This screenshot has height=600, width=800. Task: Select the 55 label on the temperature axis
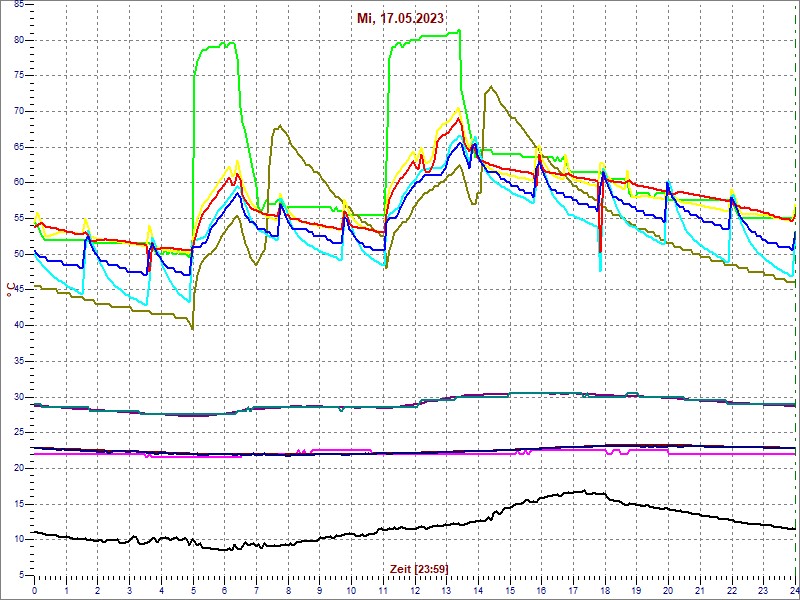click(18, 218)
